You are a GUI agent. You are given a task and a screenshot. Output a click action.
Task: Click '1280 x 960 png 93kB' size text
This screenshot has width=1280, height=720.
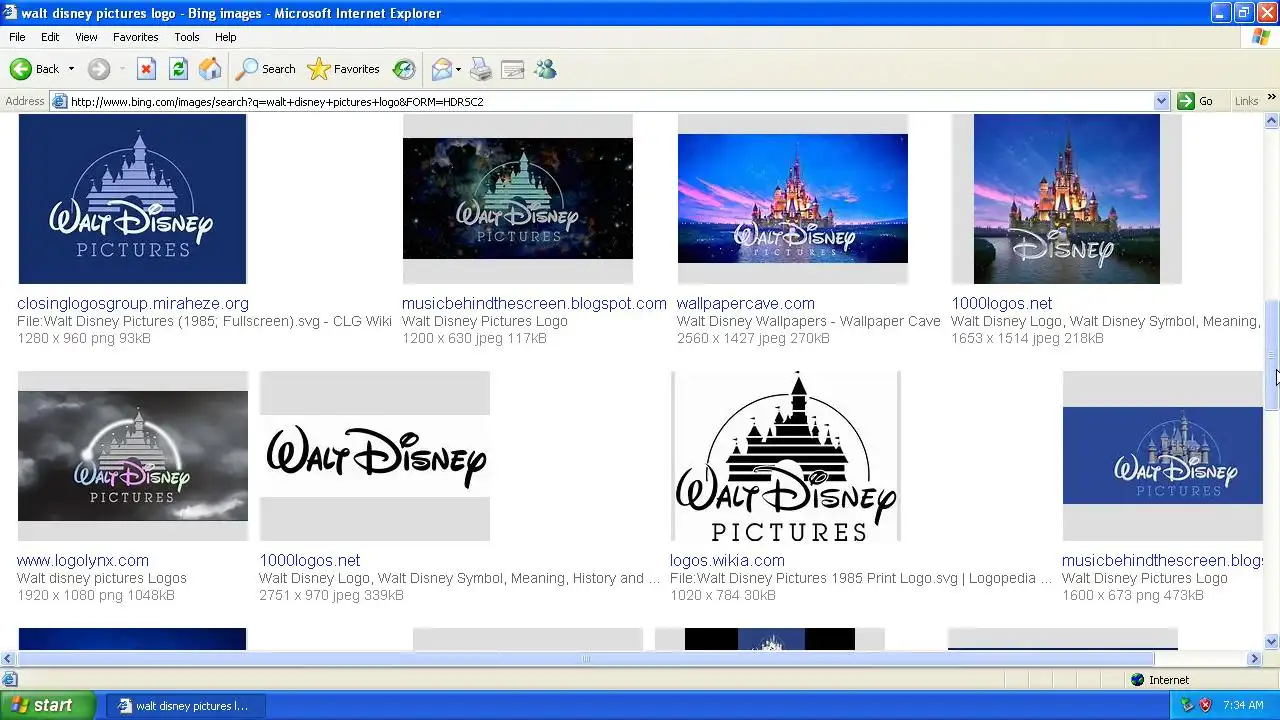pos(84,338)
